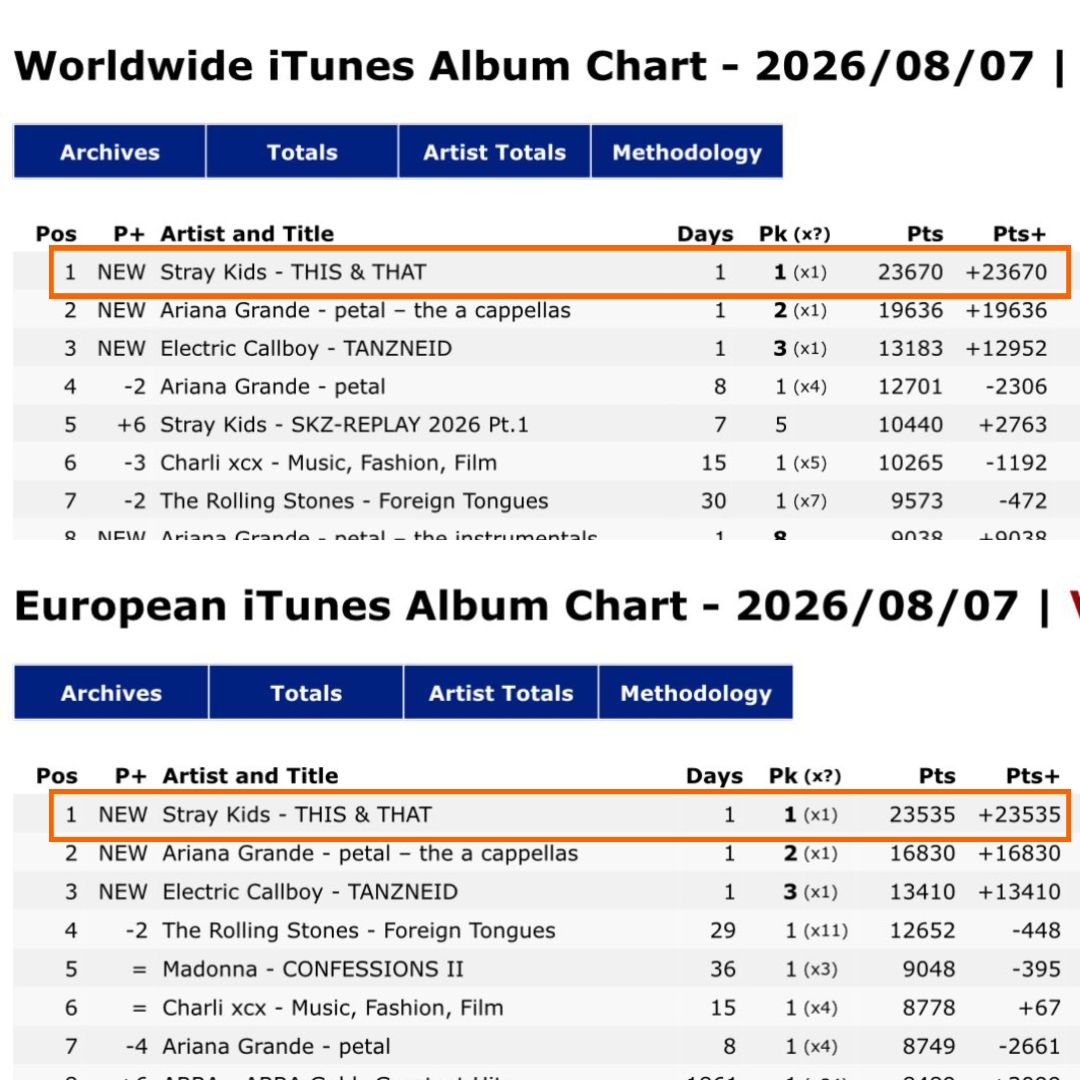Open Archives in the Worldwide chart section
This screenshot has width=1080, height=1080.
(x=110, y=152)
